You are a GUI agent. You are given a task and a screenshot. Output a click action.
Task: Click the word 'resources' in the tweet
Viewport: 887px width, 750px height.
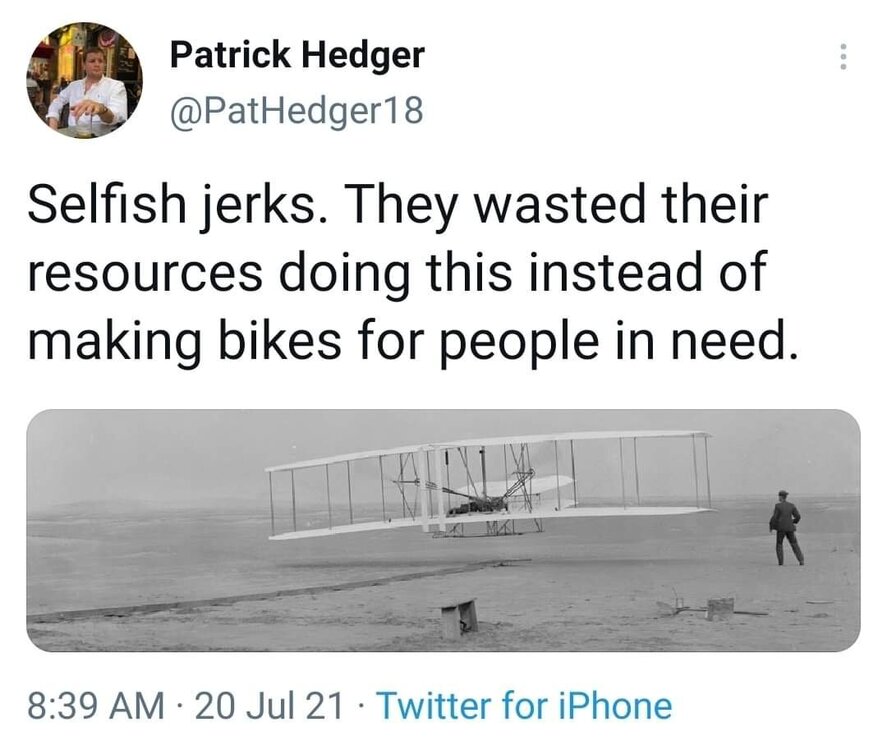(145, 273)
